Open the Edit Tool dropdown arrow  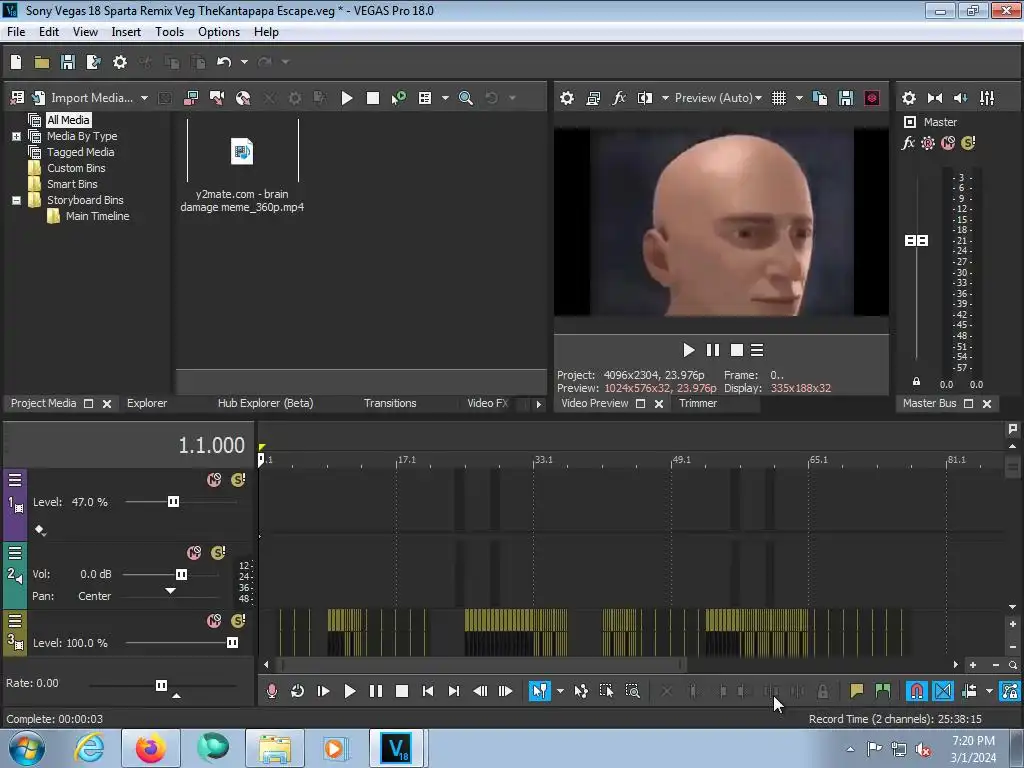(560, 691)
